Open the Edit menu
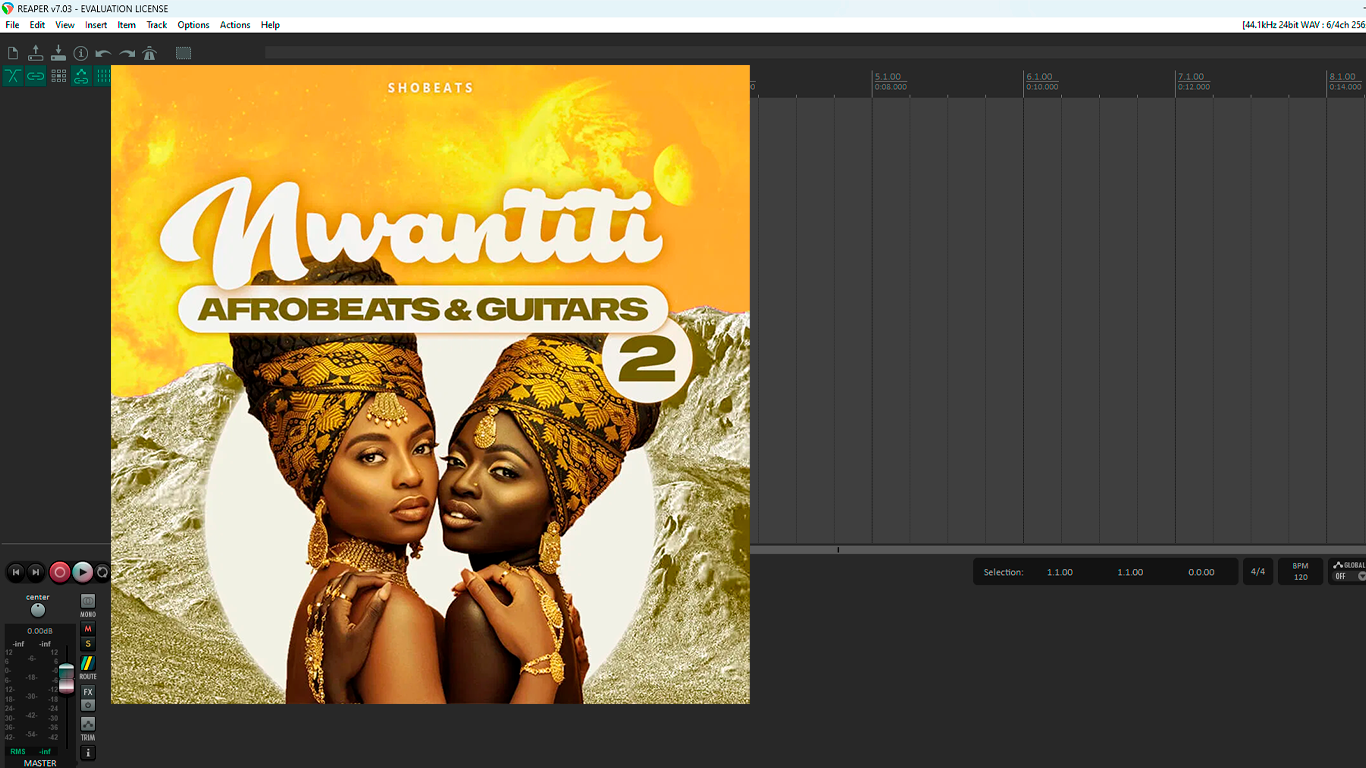Image resolution: width=1366 pixels, height=768 pixels. click(x=37, y=25)
